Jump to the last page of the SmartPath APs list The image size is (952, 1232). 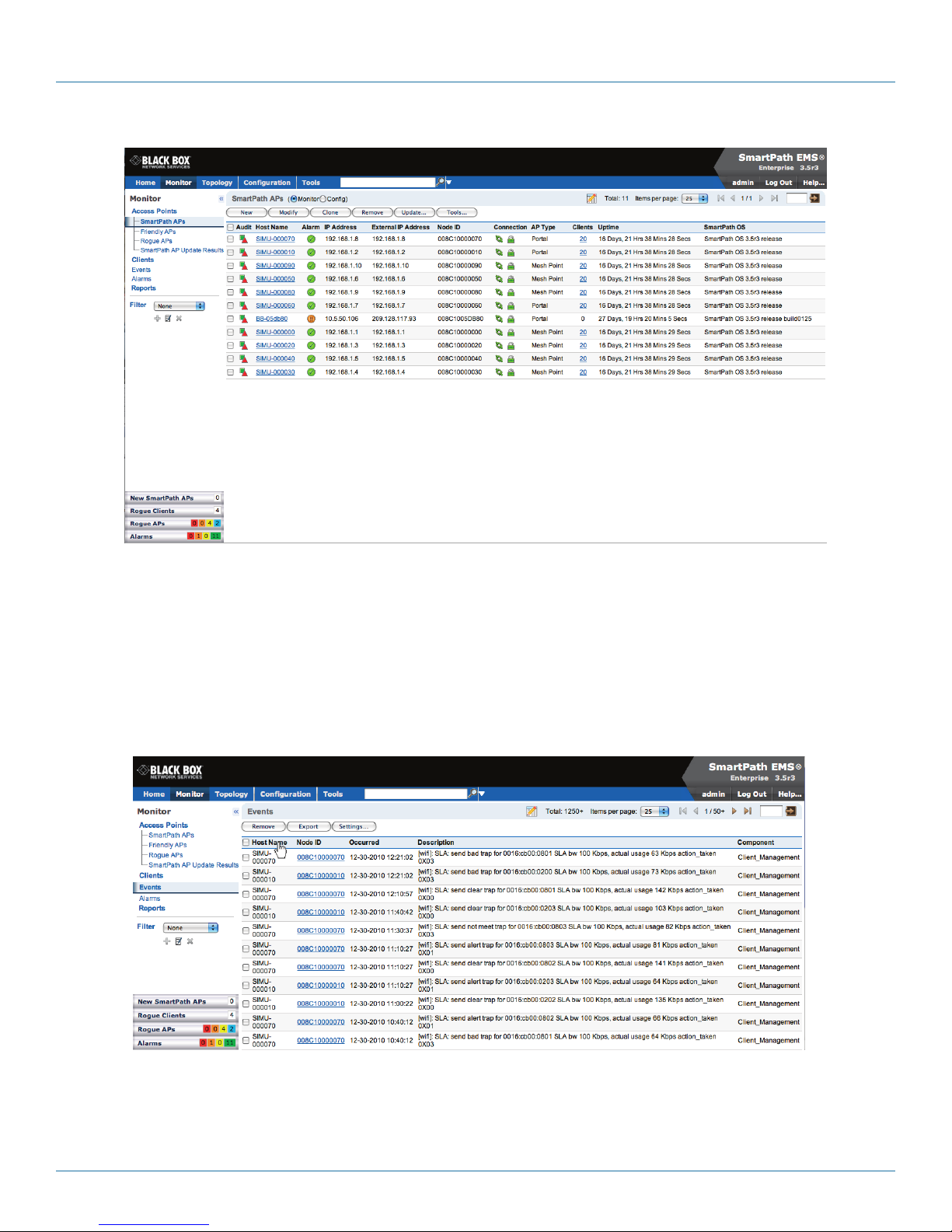tap(774, 198)
